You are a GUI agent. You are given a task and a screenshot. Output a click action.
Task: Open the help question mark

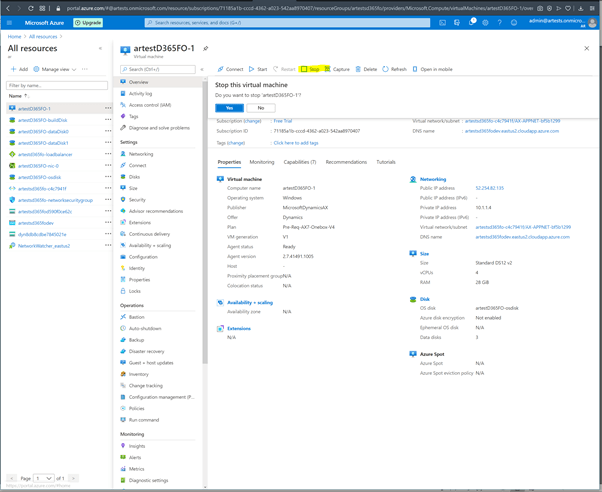coord(499,23)
